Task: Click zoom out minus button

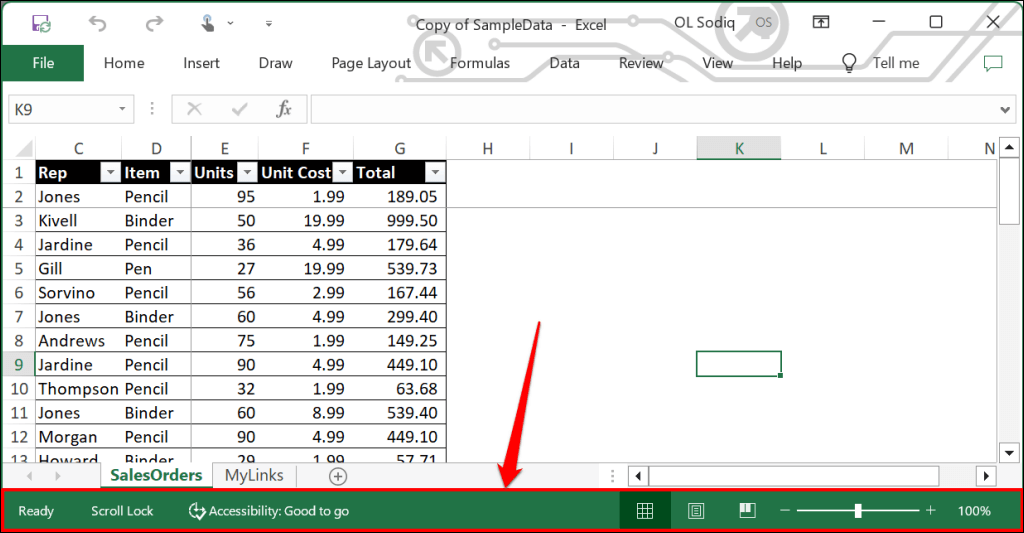Action: [785, 510]
